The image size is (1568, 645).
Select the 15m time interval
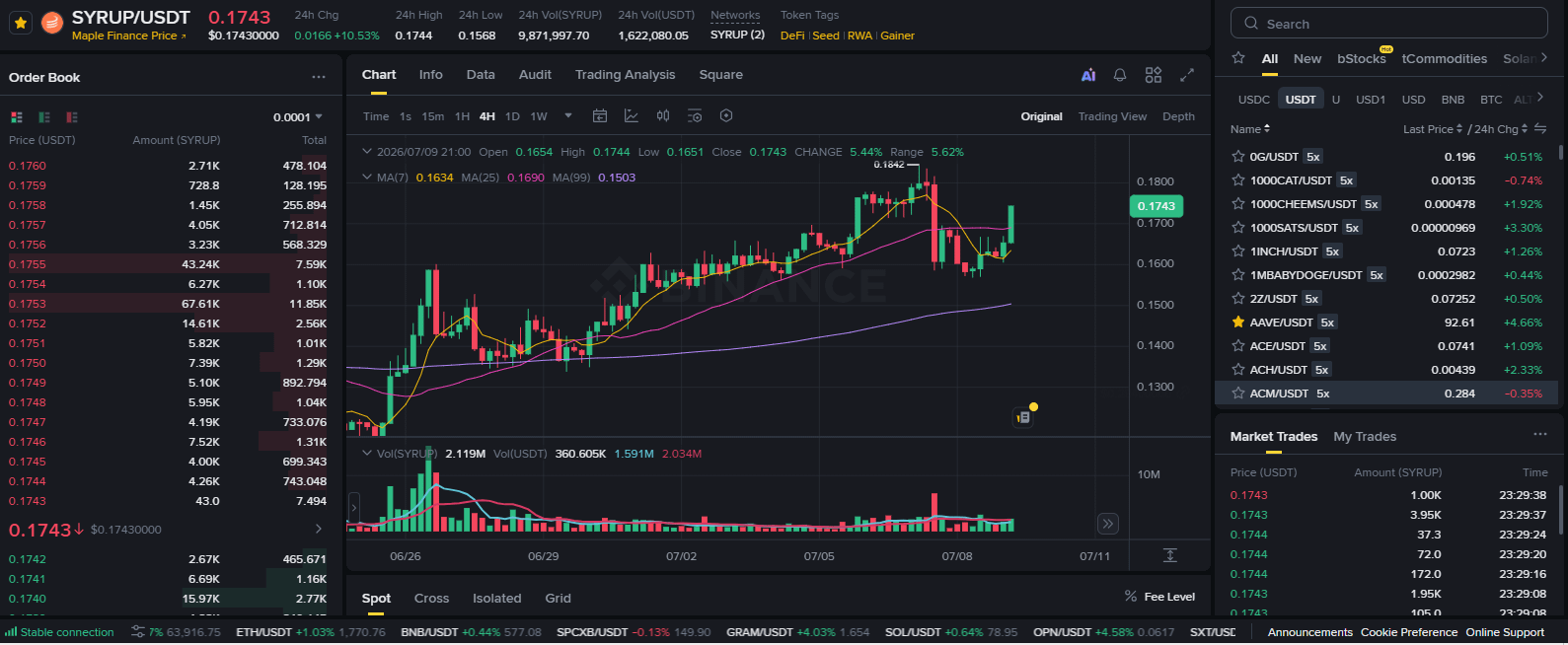[433, 116]
